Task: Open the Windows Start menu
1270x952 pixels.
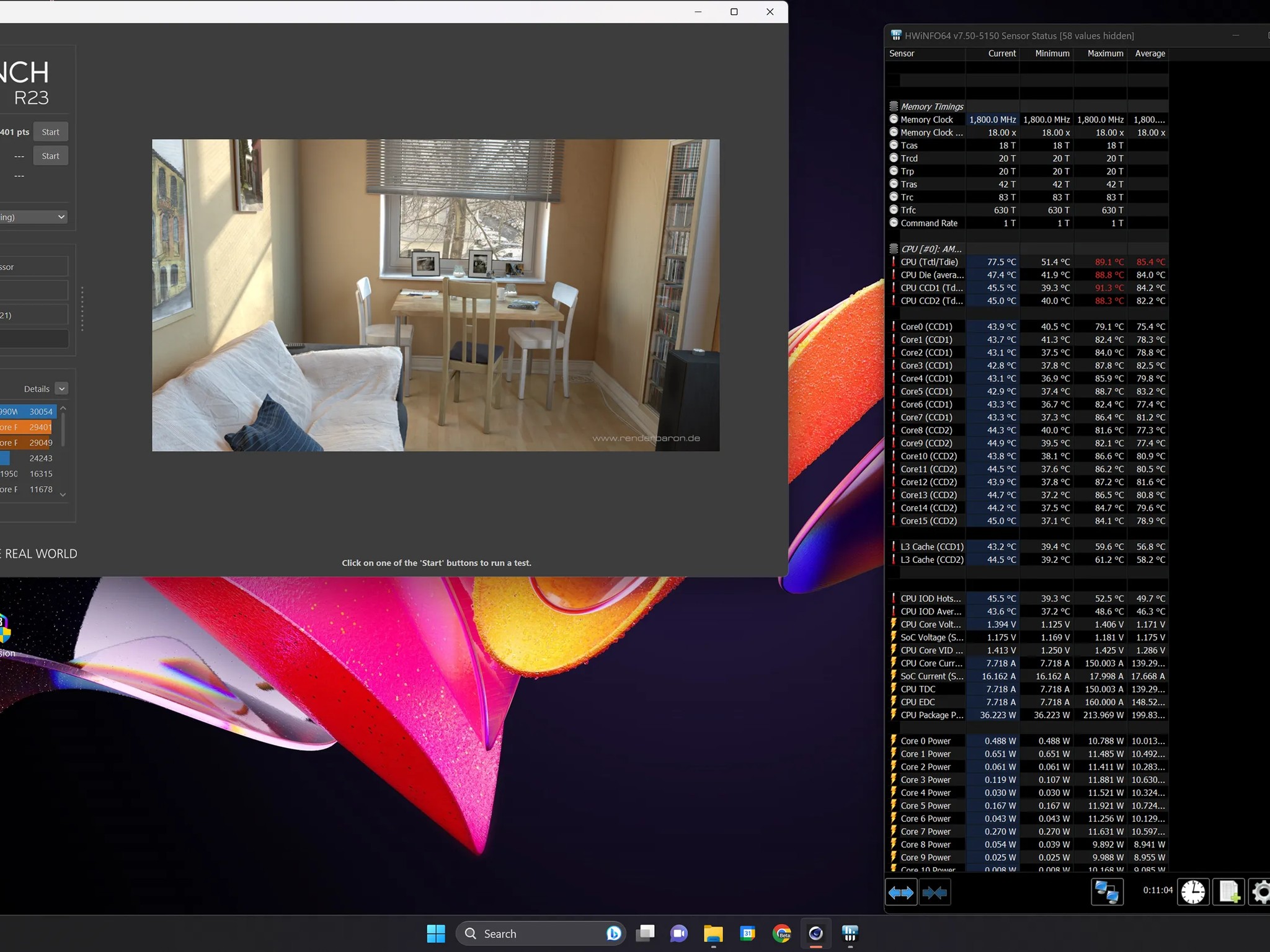Action: (436, 933)
